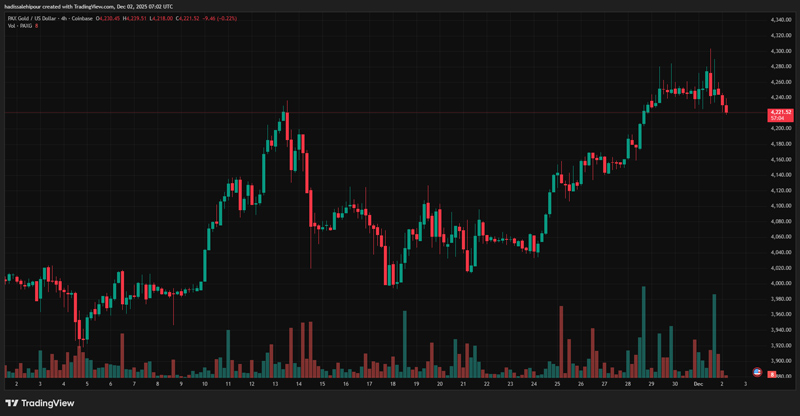This screenshot has width=800, height=416.
Task: Open the TradingView.com link in header text
Action: (x=91, y=8)
